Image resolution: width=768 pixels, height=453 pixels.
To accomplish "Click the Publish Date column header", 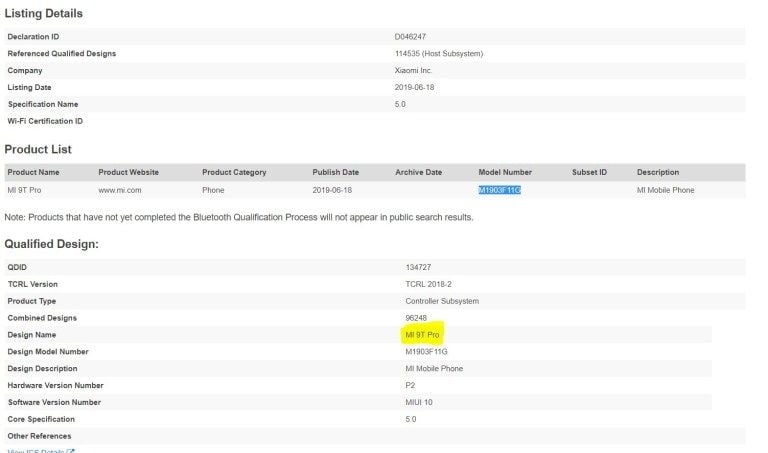I will 336,172.
